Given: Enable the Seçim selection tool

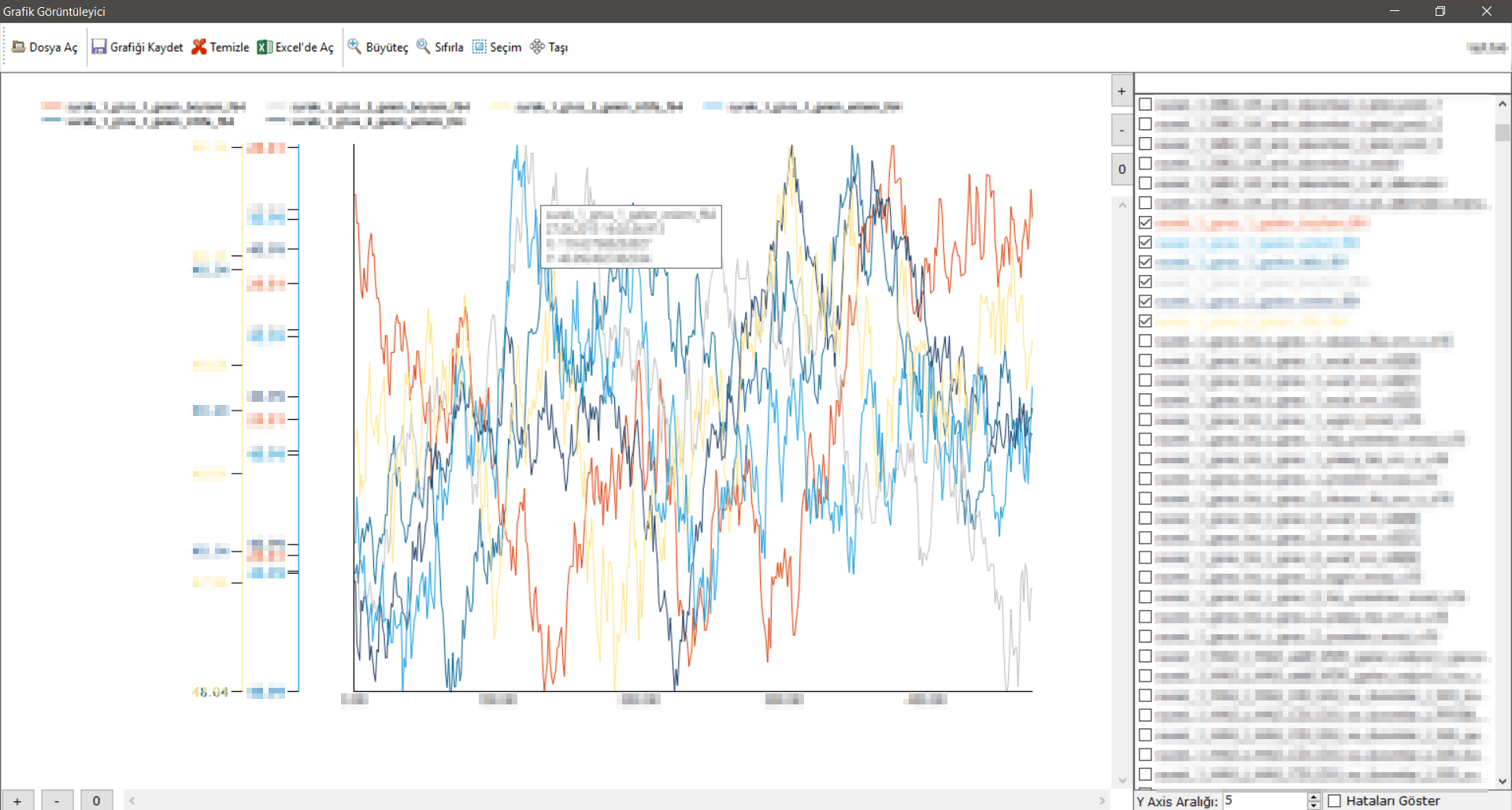Looking at the screenshot, I should point(497,47).
